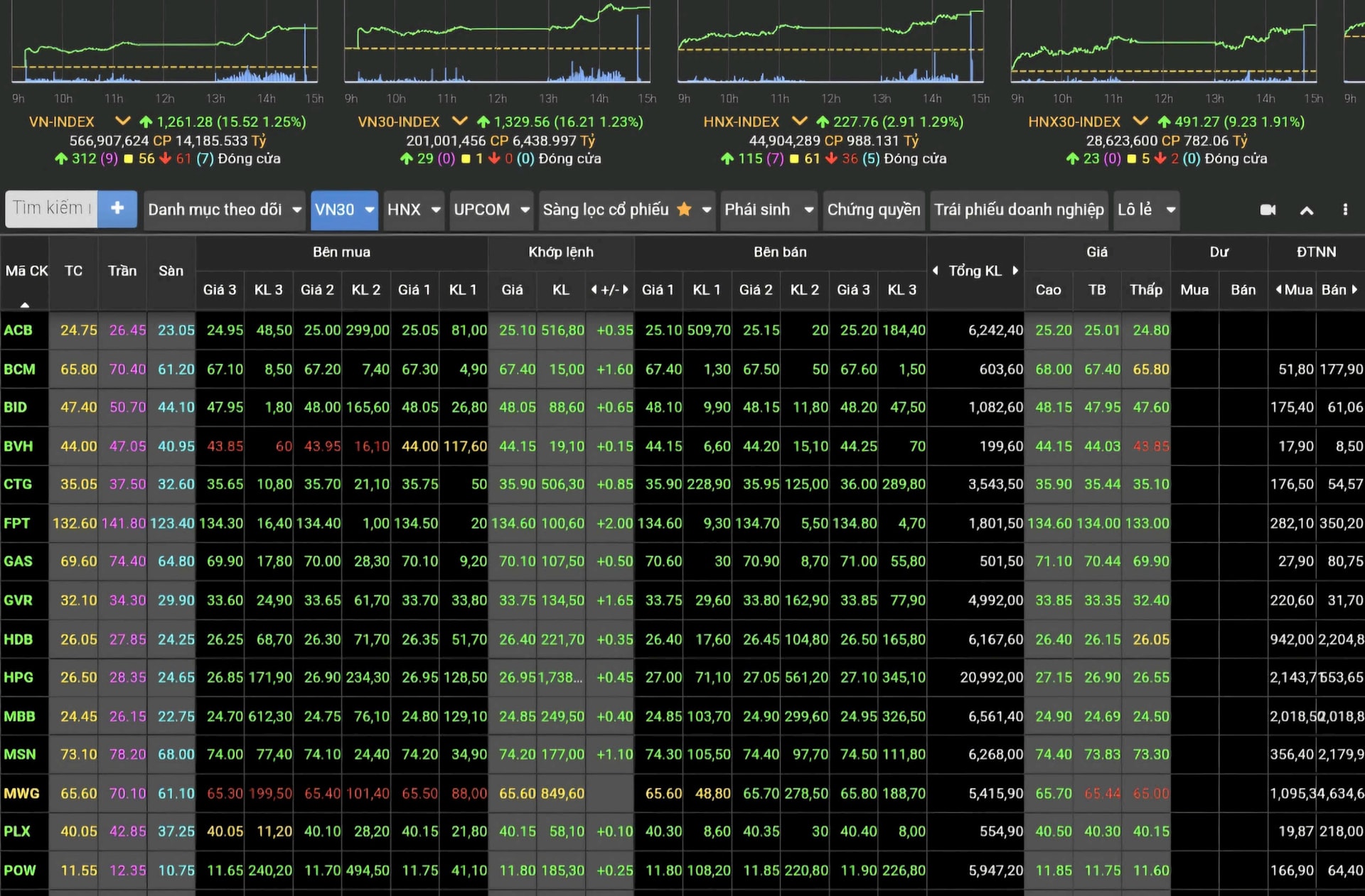Click the HNX30-INDEX label

pyautogui.click(x=1074, y=122)
